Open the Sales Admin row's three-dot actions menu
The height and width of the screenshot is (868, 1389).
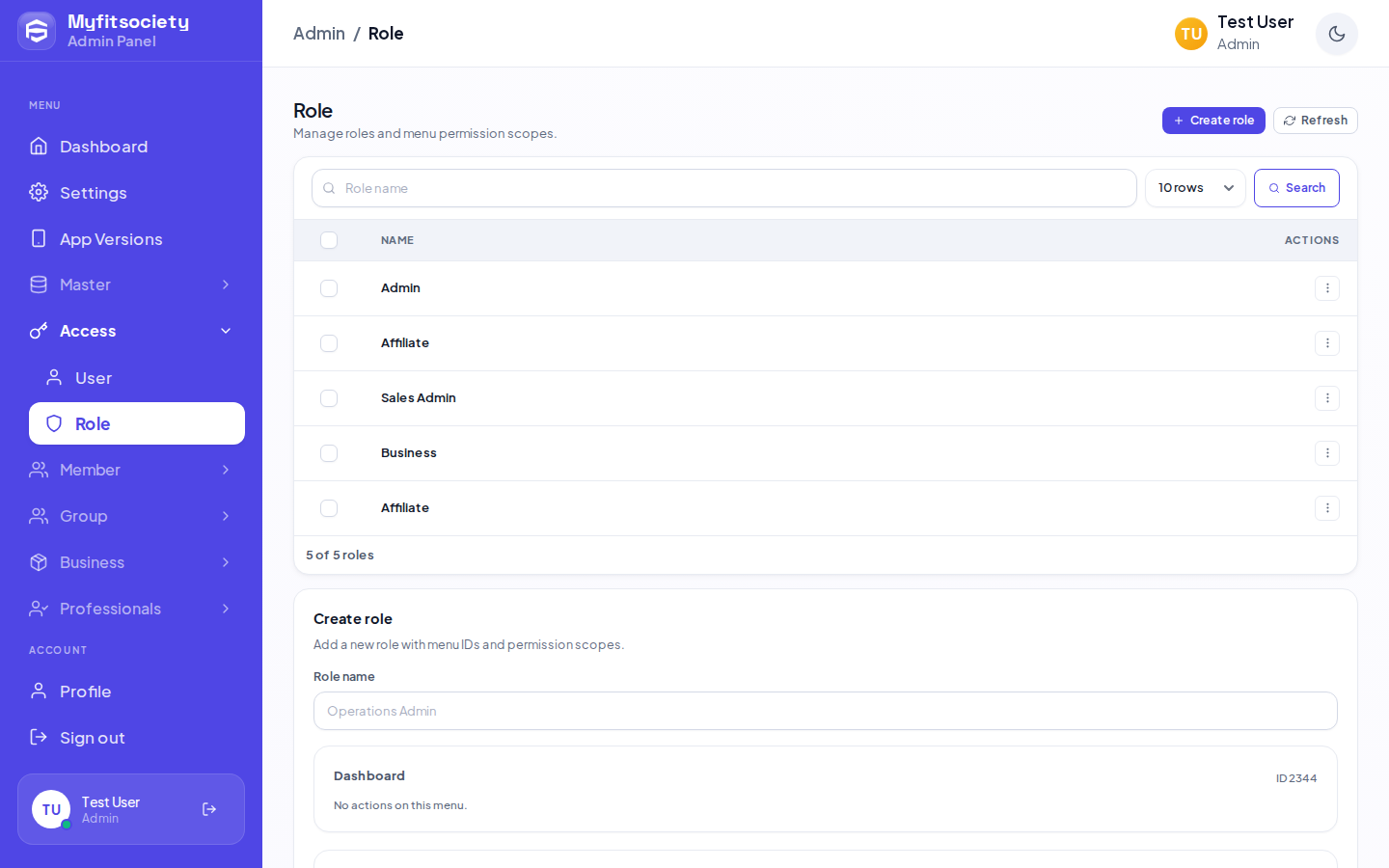(1326, 398)
